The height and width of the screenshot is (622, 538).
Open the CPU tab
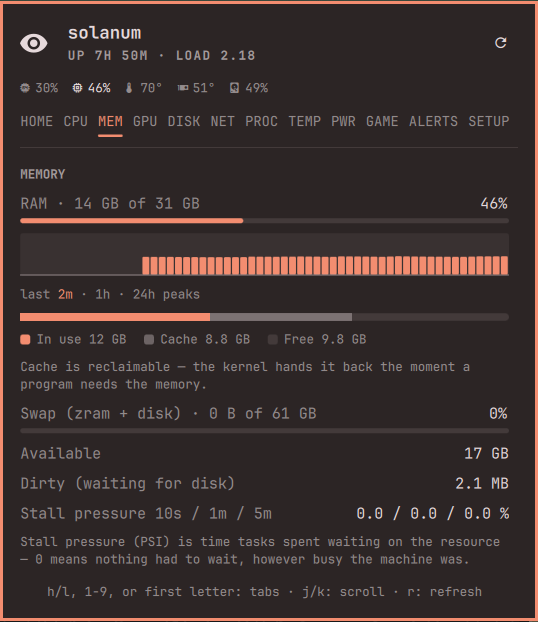coord(75,121)
